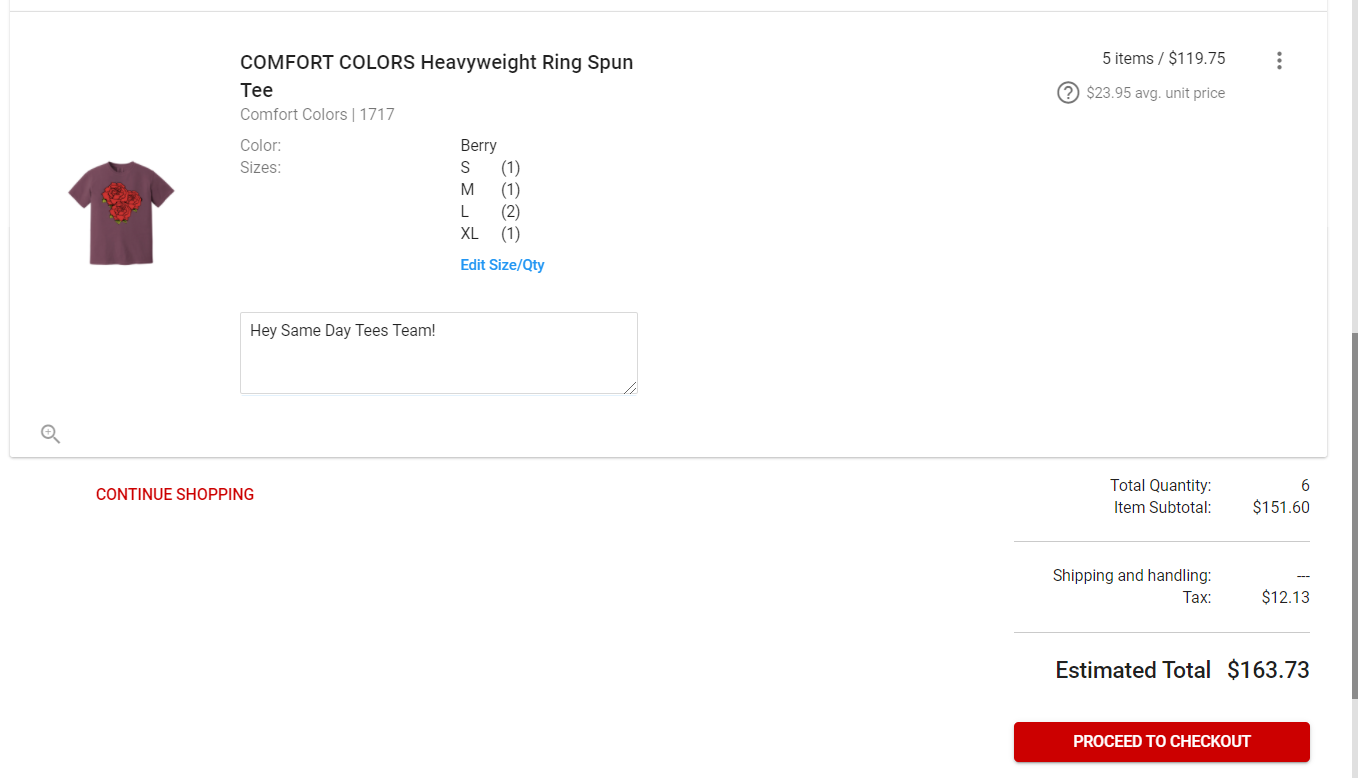The height and width of the screenshot is (778, 1365).
Task: Click the magnifier zoom icon below shirt
Action: point(51,434)
